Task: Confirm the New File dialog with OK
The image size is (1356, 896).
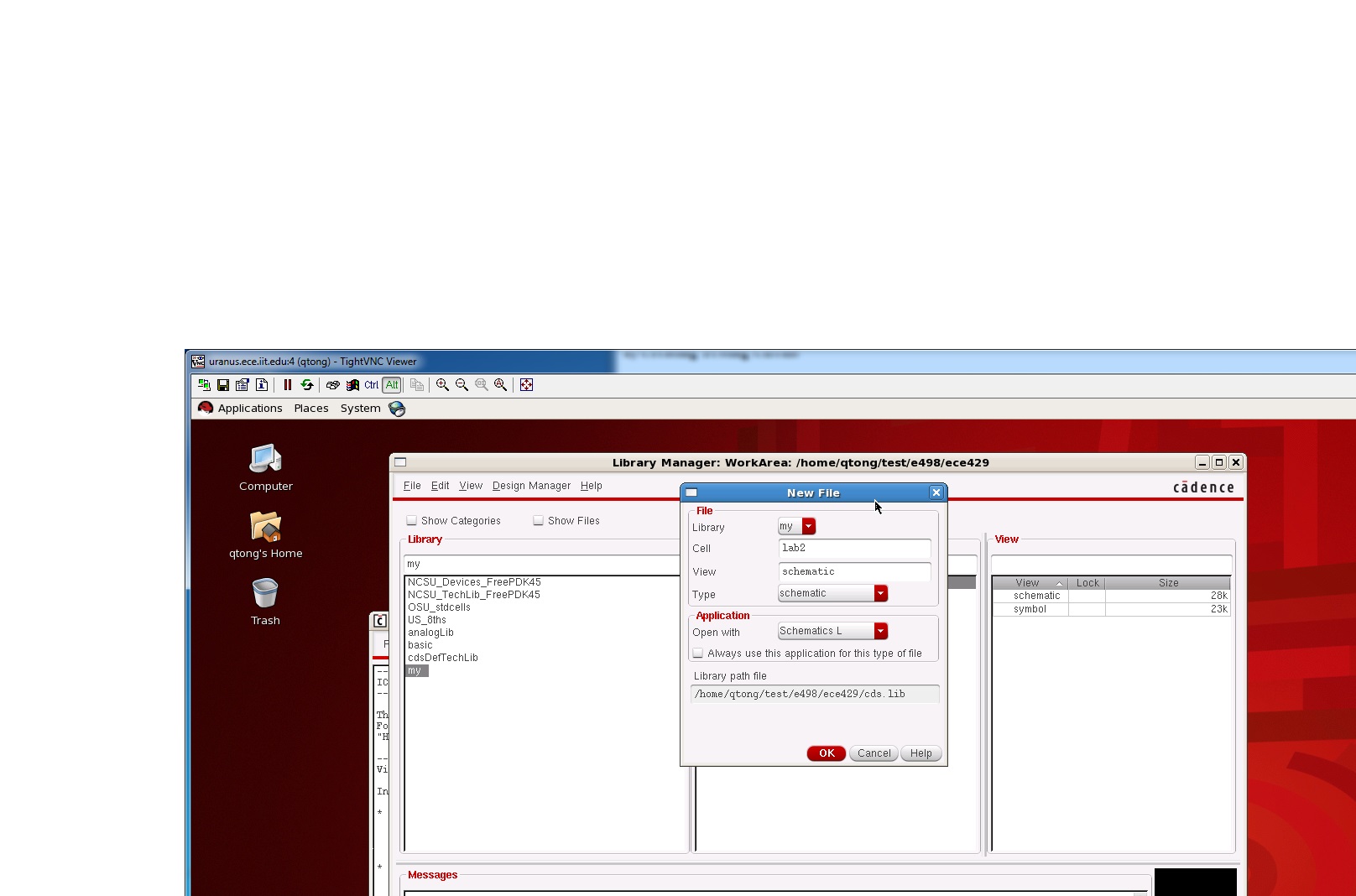Action: click(x=826, y=753)
